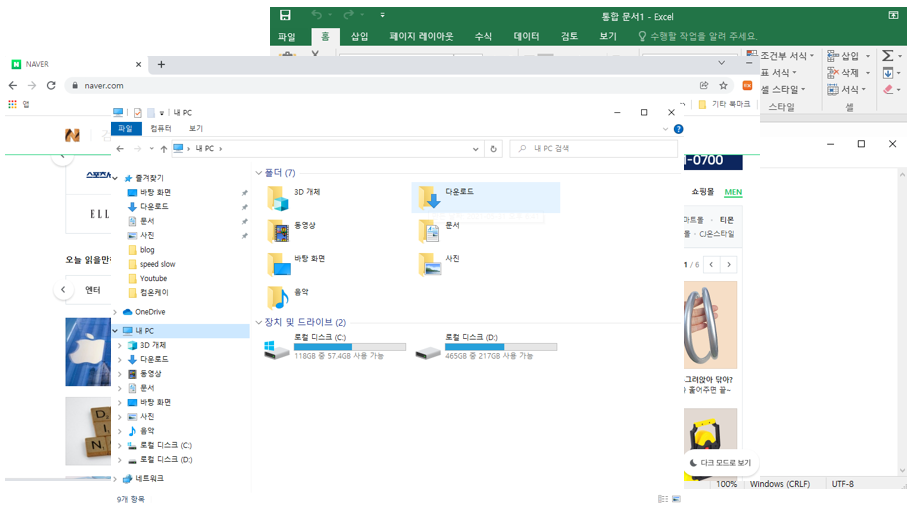
Task: Click Excel tell-me search field
Action: [698, 36]
